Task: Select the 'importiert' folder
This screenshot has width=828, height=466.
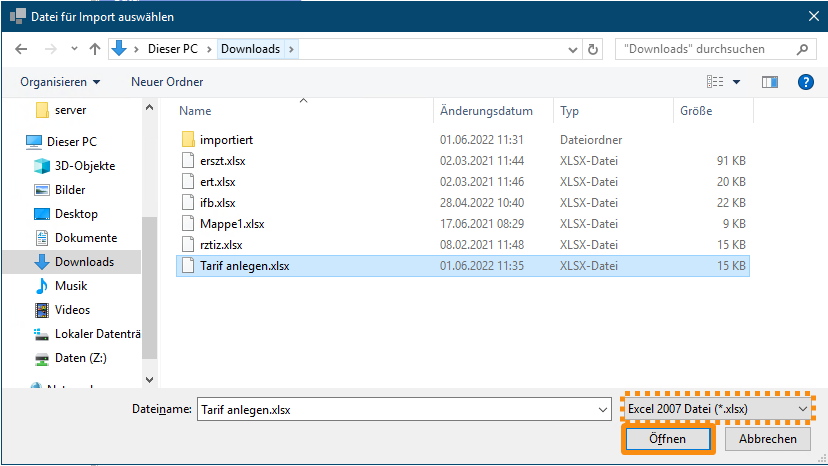Action: [227, 140]
